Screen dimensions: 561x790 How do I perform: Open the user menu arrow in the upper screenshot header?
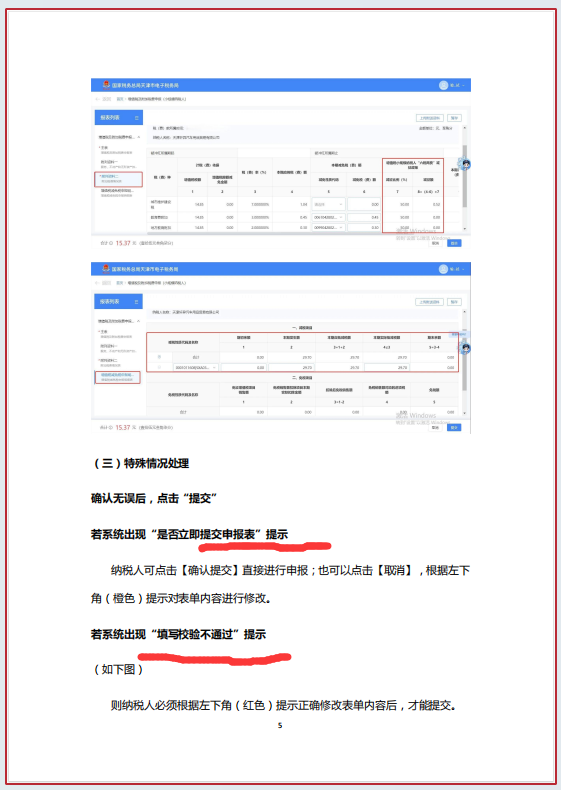tap(464, 86)
